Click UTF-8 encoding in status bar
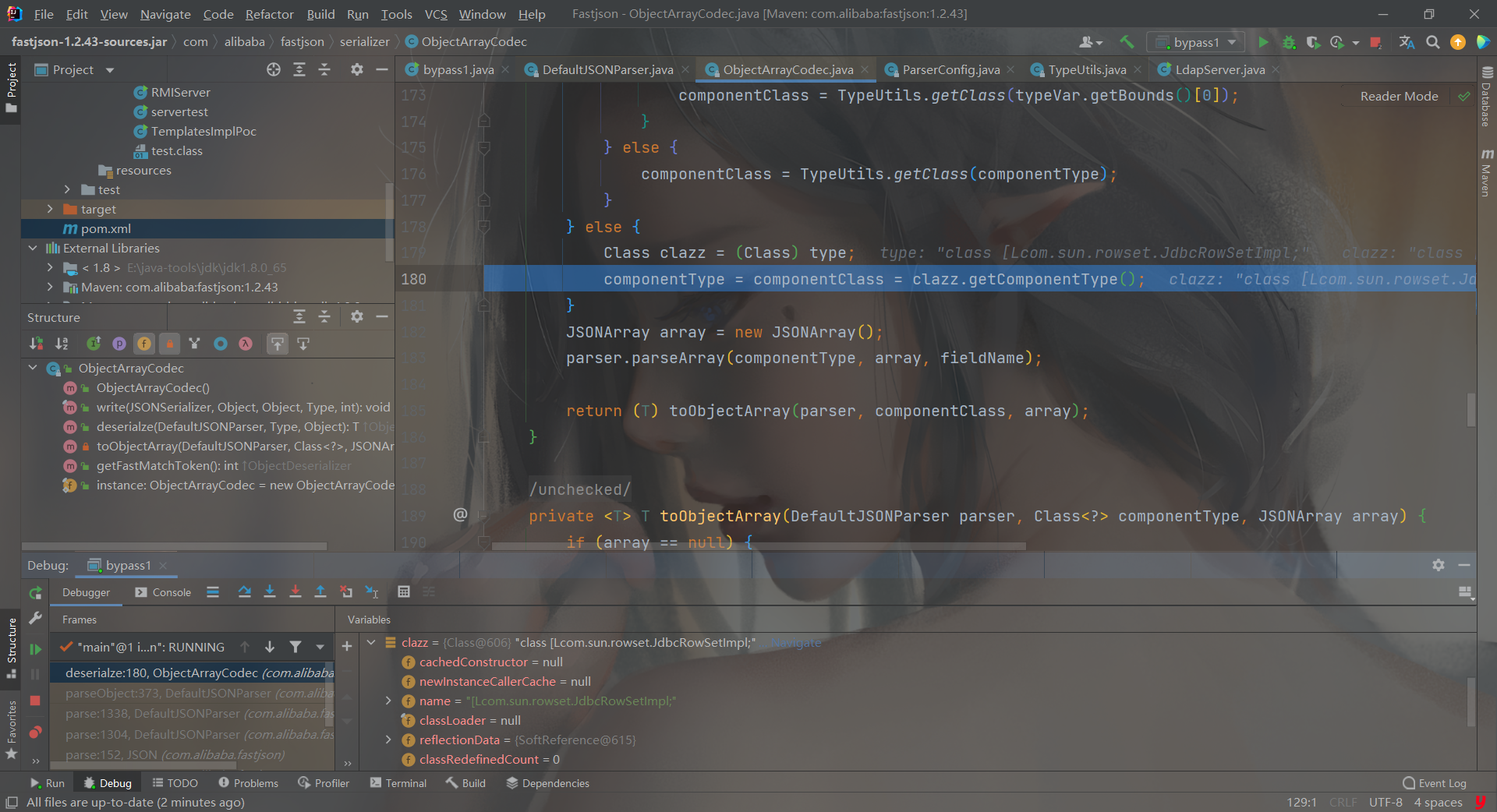 coord(1386,802)
